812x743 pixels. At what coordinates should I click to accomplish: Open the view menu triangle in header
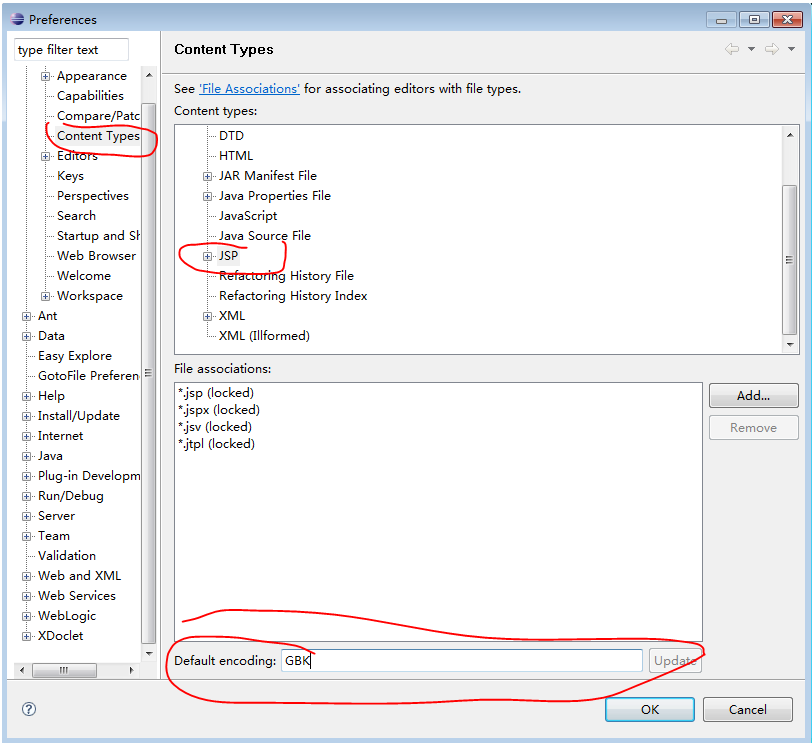[x=791, y=50]
